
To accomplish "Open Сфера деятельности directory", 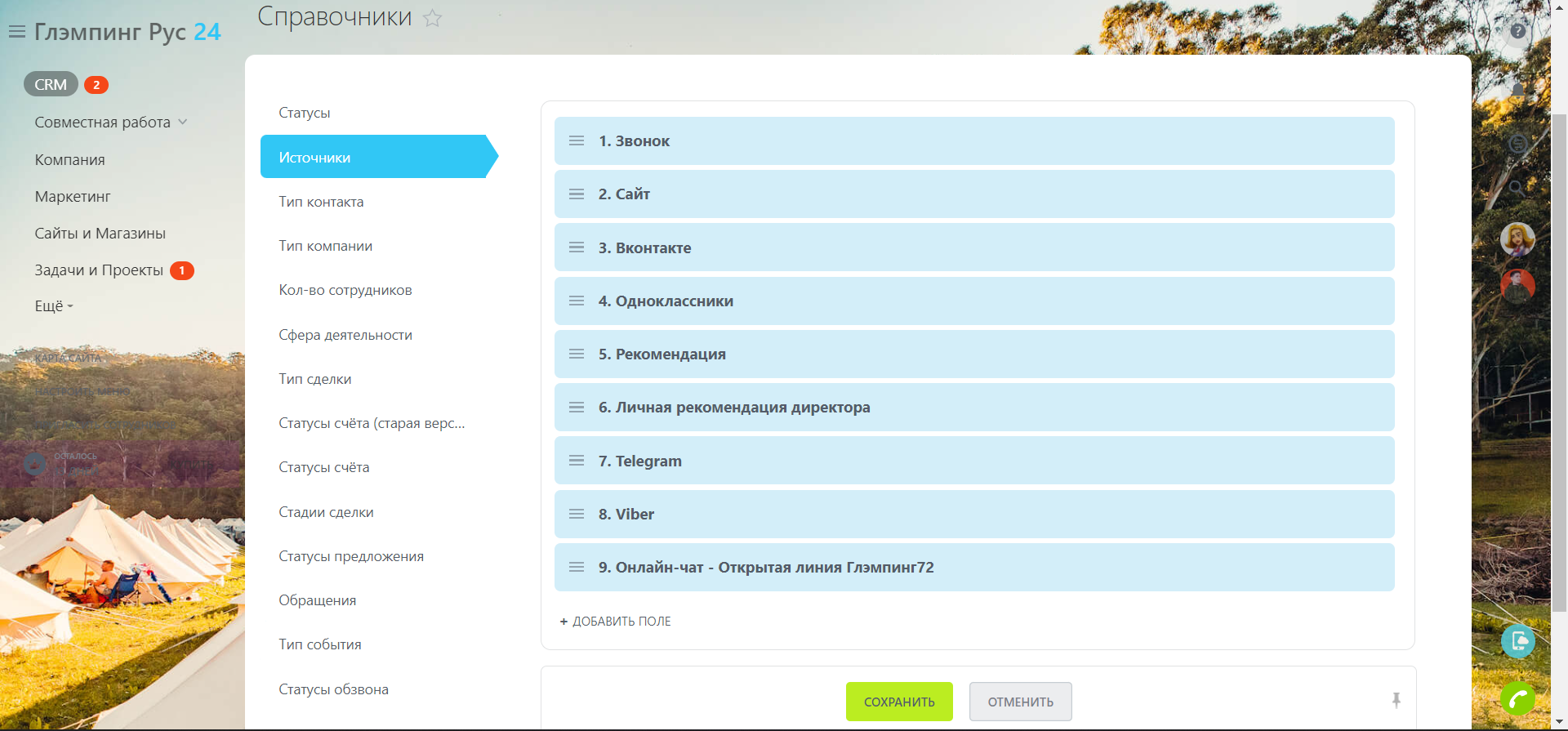I will click(x=345, y=335).
